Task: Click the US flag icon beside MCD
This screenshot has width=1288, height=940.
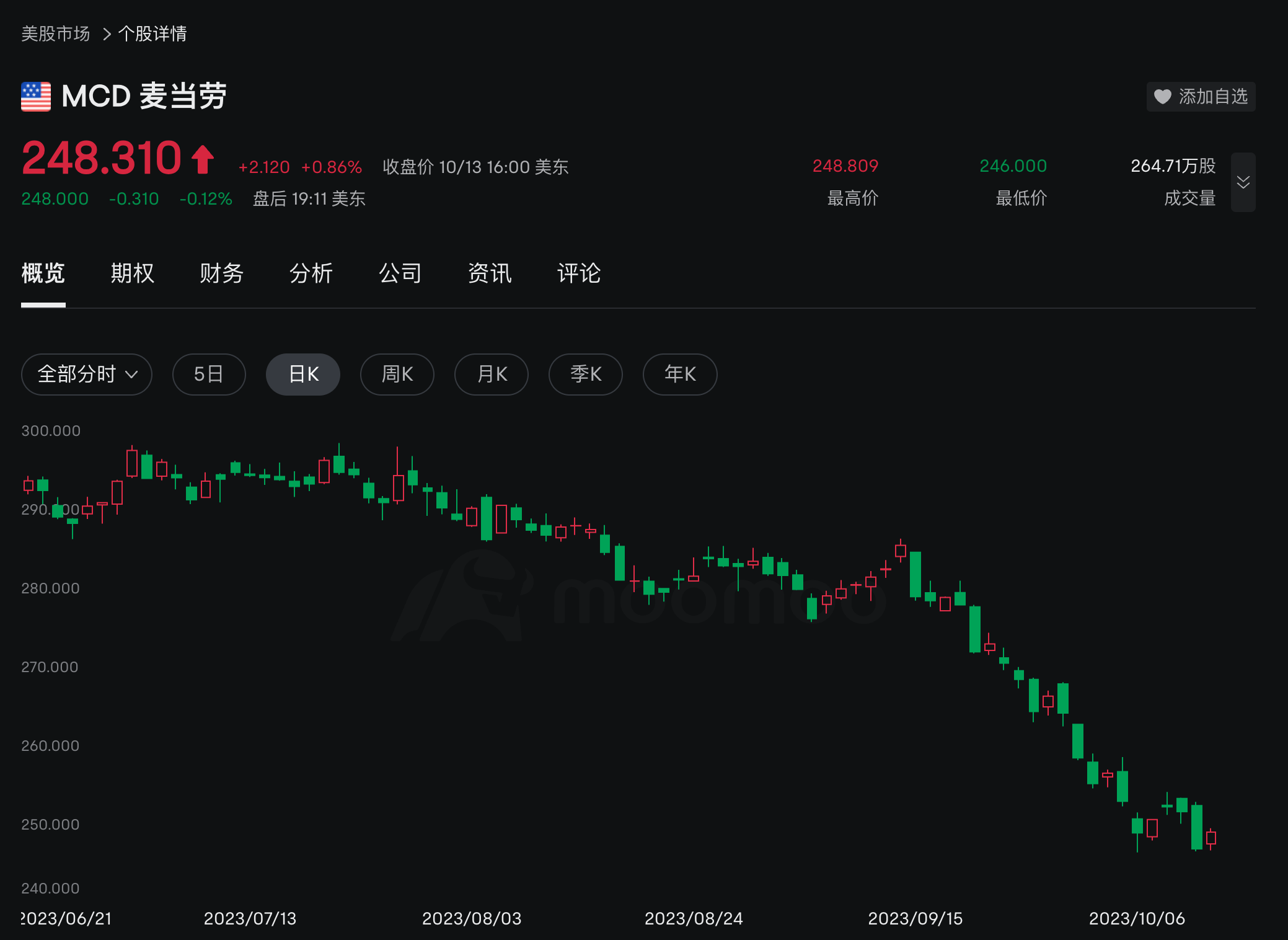Action: (36, 97)
